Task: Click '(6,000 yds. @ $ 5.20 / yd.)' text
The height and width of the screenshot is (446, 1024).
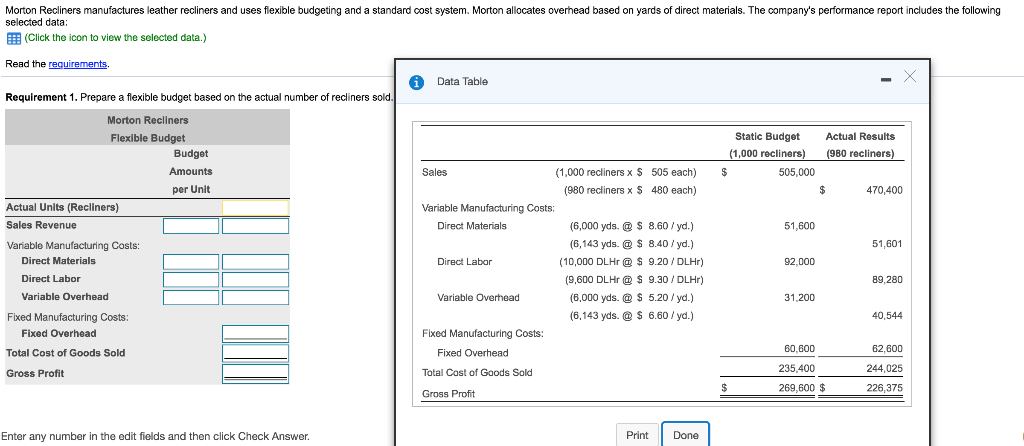Action: tap(632, 298)
